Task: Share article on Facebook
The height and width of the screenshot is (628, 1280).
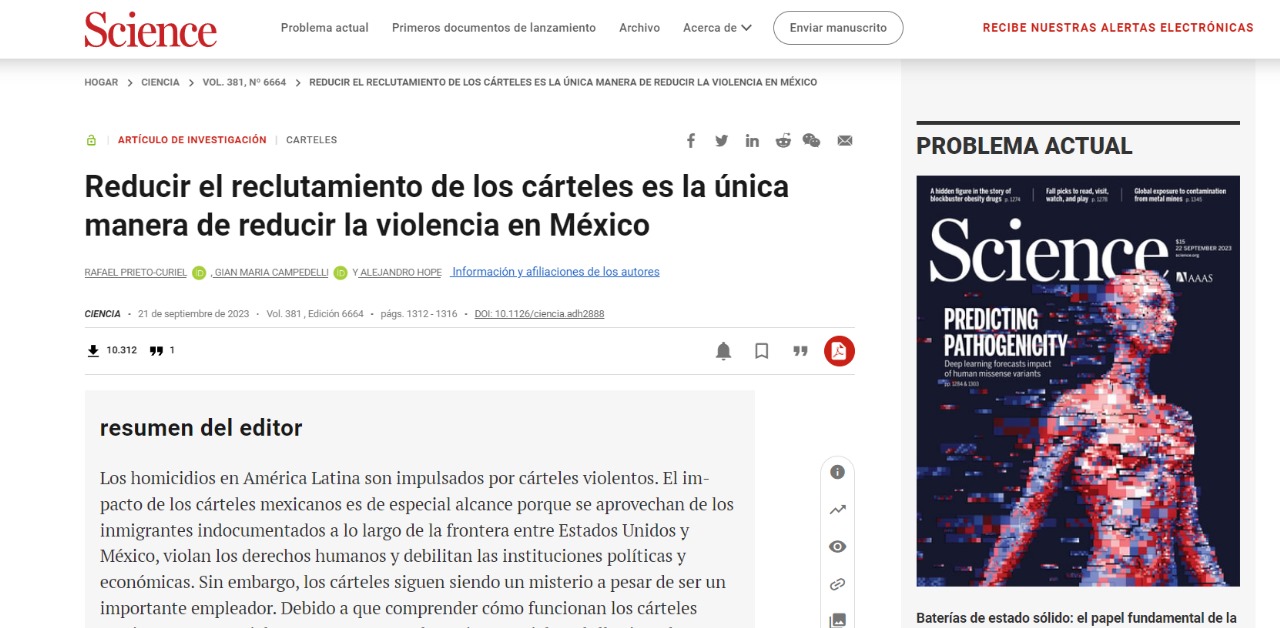Action: coord(691,140)
